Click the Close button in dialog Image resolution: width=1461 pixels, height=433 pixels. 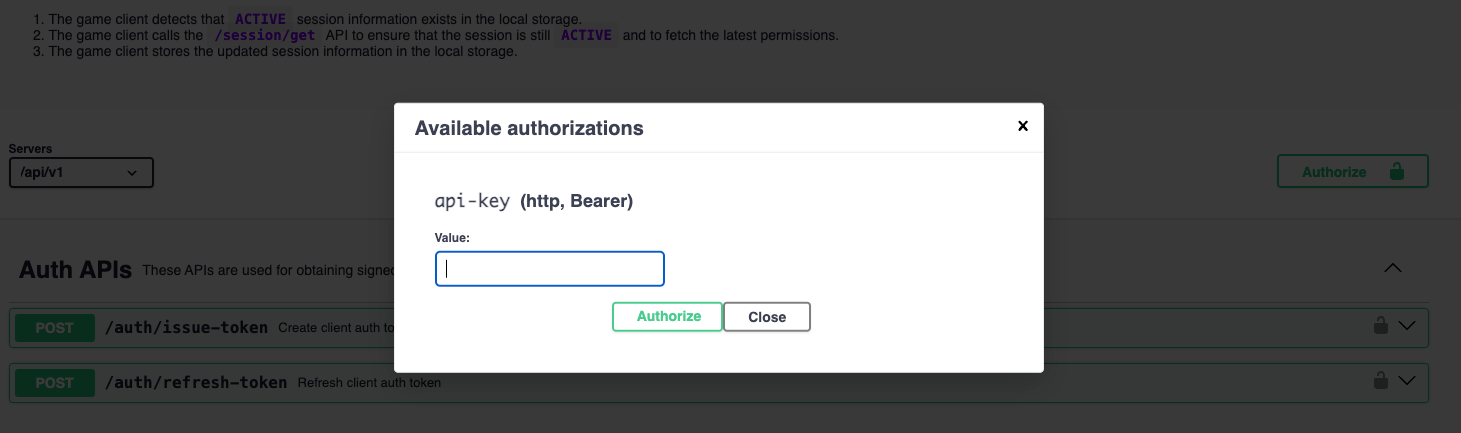(x=766, y=317)
